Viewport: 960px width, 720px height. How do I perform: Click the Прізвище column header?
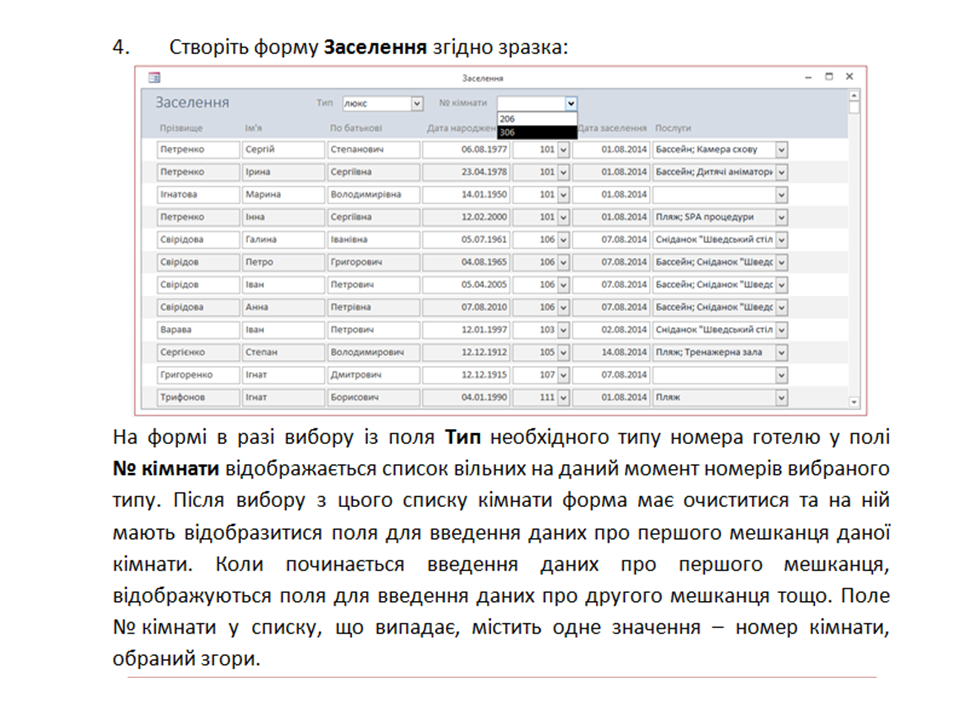[x=181, y=128]
